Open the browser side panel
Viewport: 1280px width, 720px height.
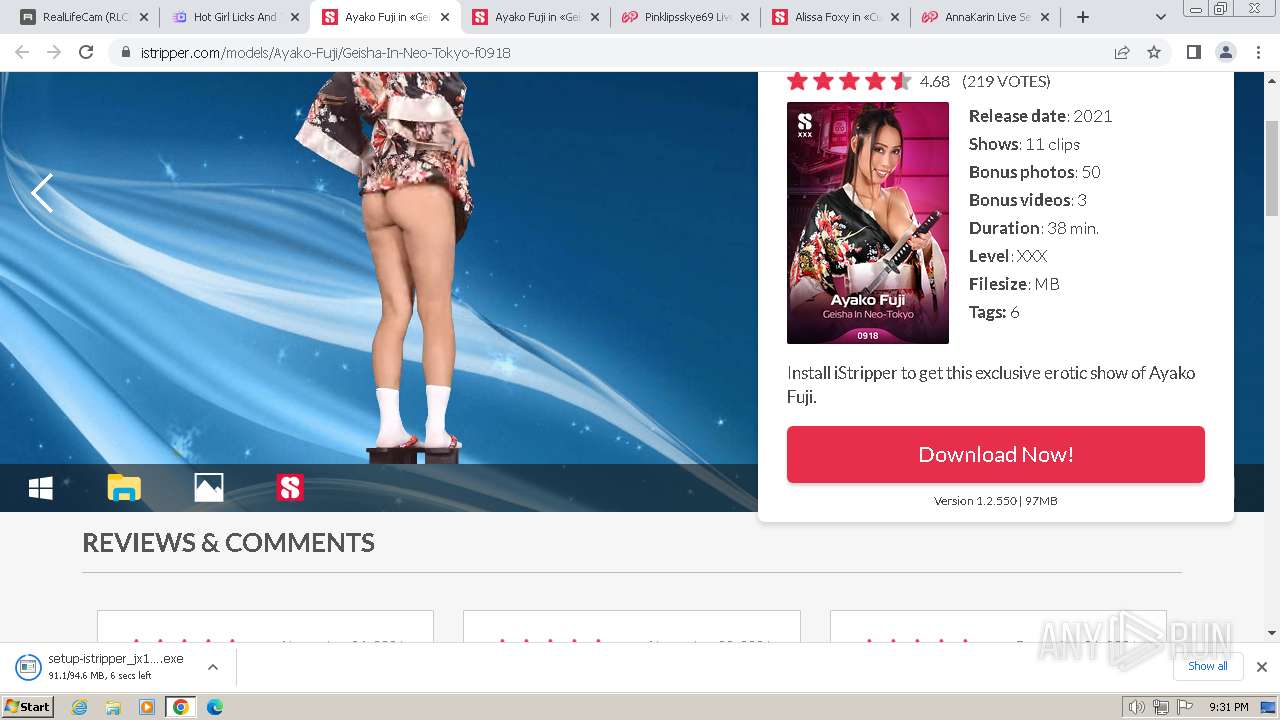pyautogui.click(x=1193, y=52)
